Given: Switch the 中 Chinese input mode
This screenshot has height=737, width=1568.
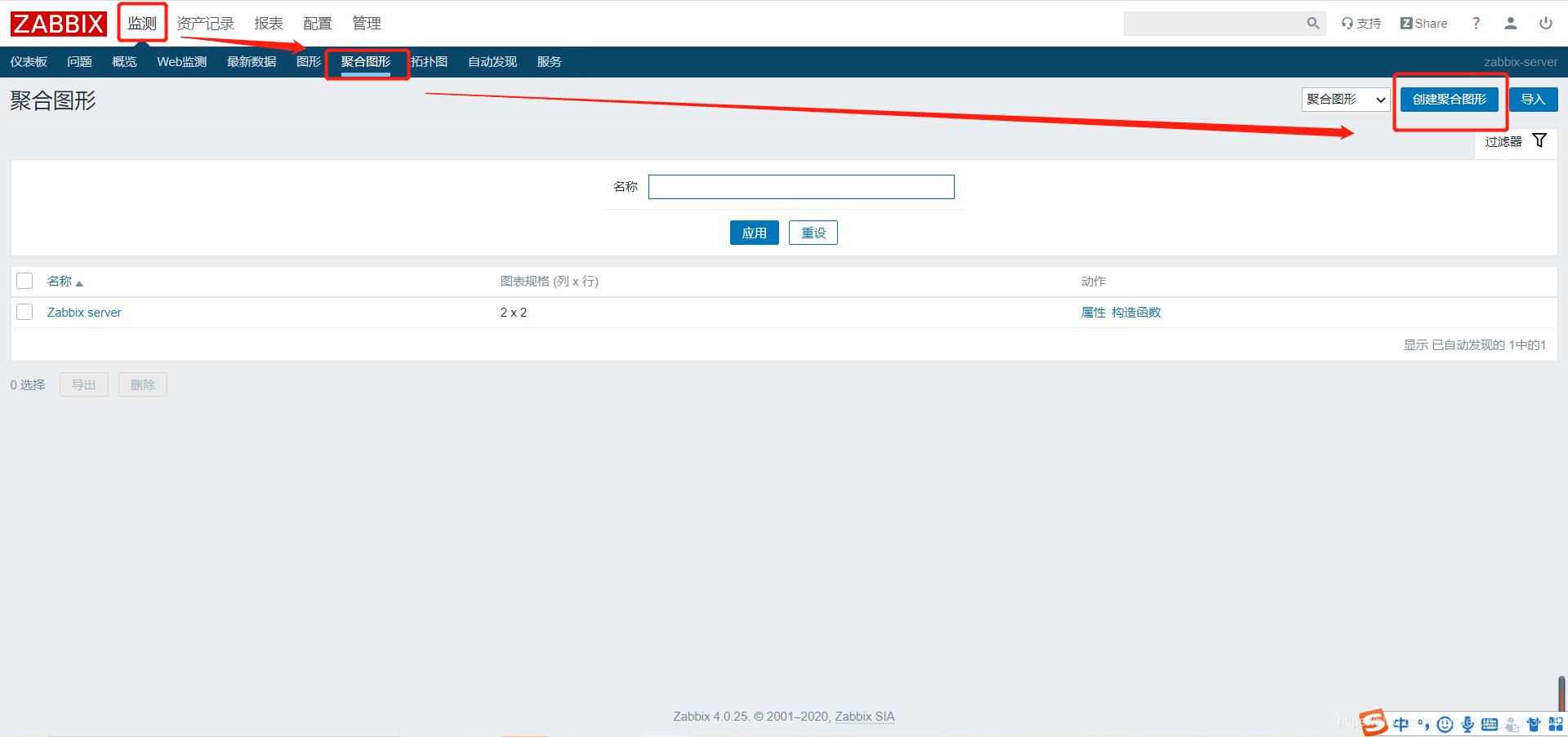Looking at the screenshot, I should pos(1401,724).
